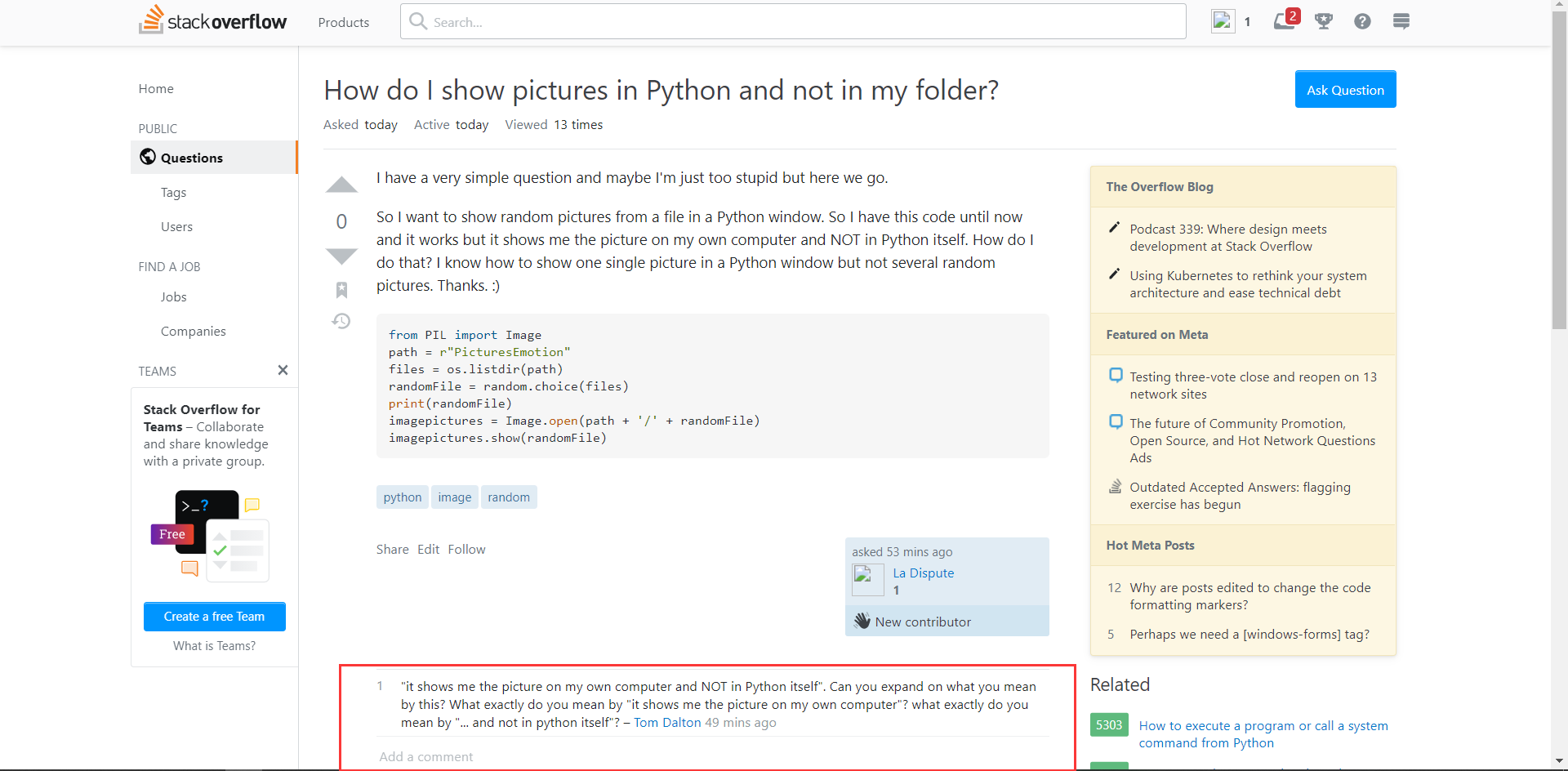Click the 5303 score badge
This screenshot has width=1568, height=771.
click(1109, 724)
